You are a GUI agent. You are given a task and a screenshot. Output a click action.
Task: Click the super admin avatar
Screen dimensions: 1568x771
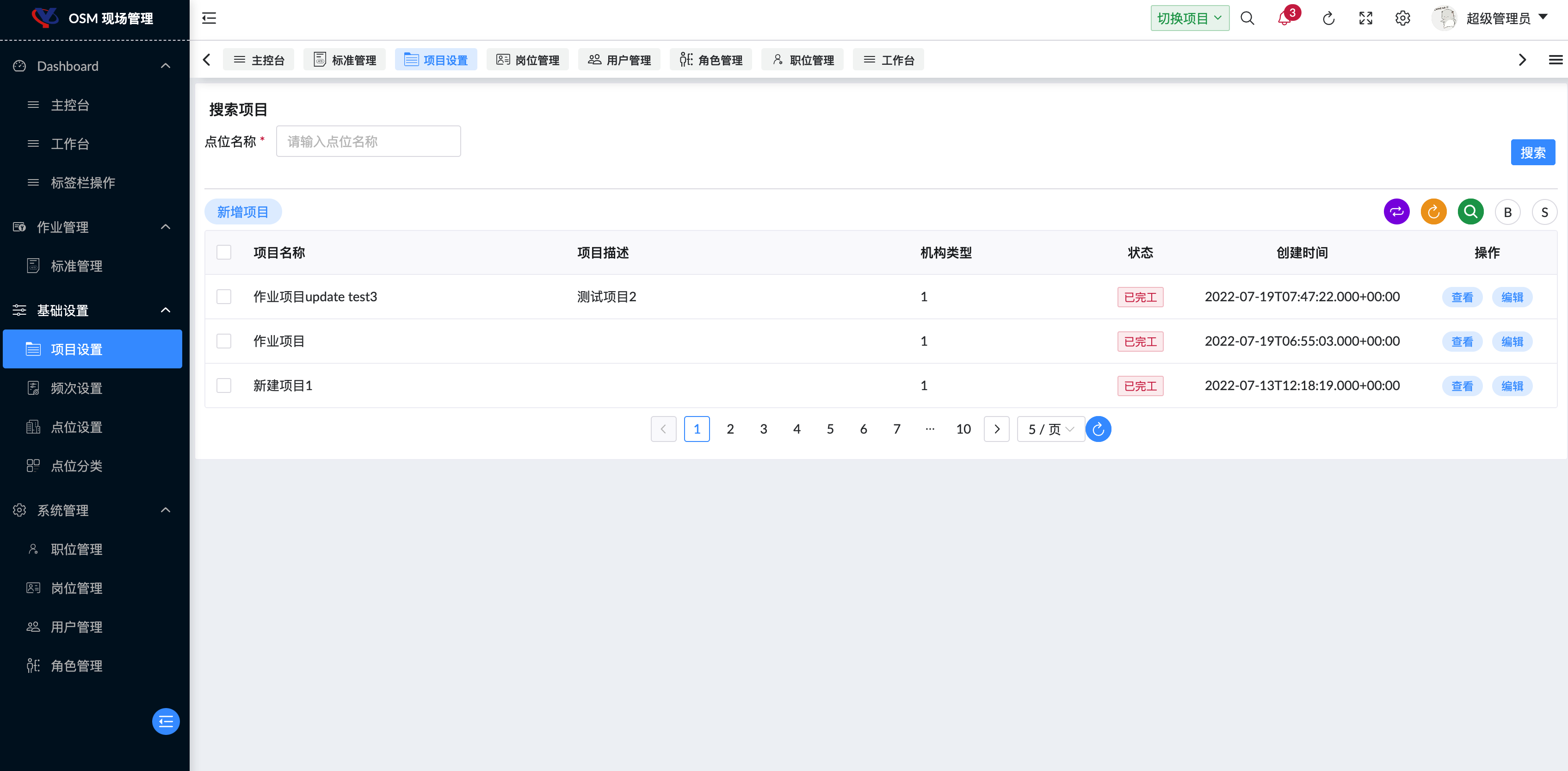(x=1445, y=18)
